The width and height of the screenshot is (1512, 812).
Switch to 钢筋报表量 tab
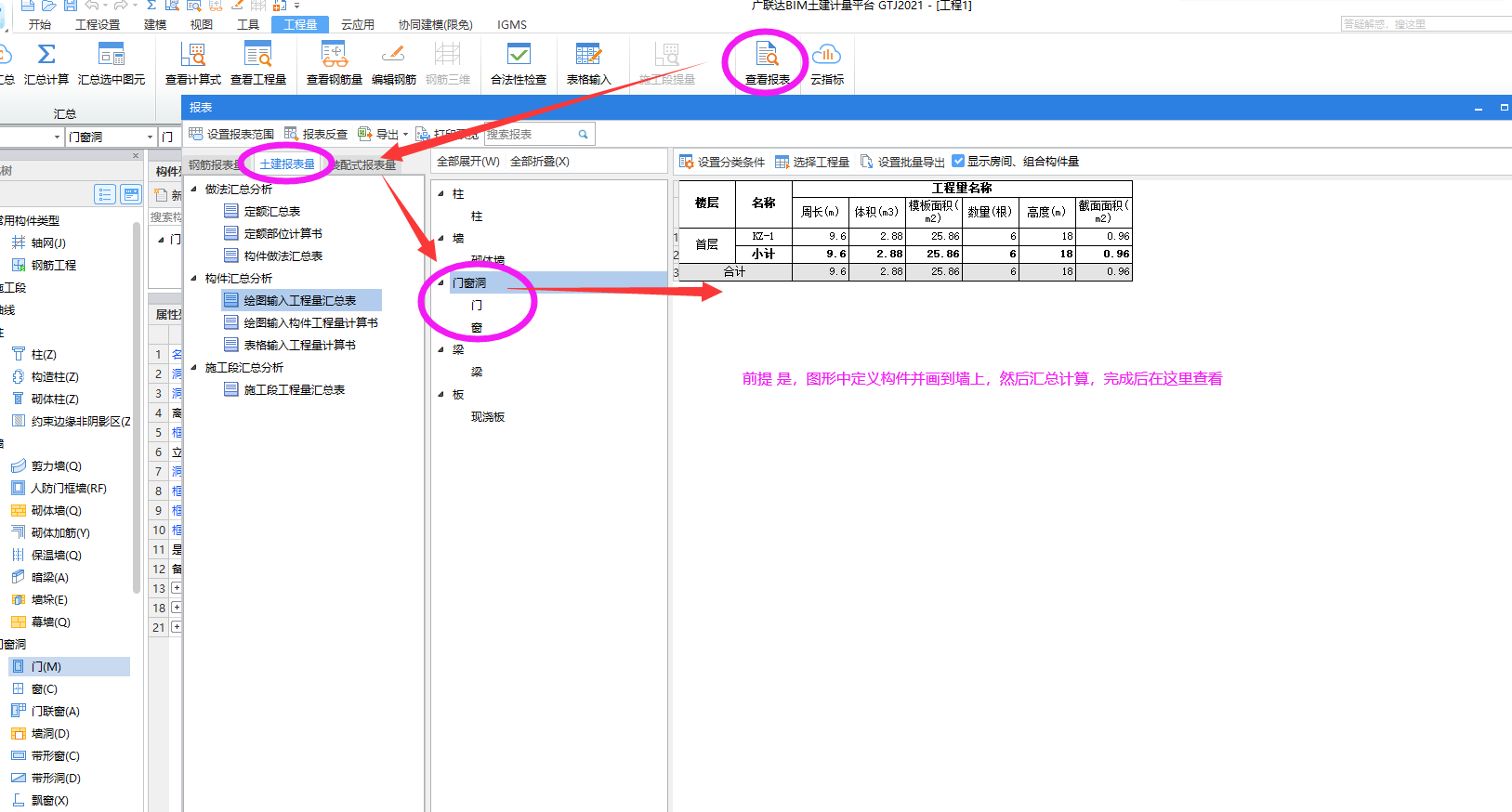click(215, 164)
